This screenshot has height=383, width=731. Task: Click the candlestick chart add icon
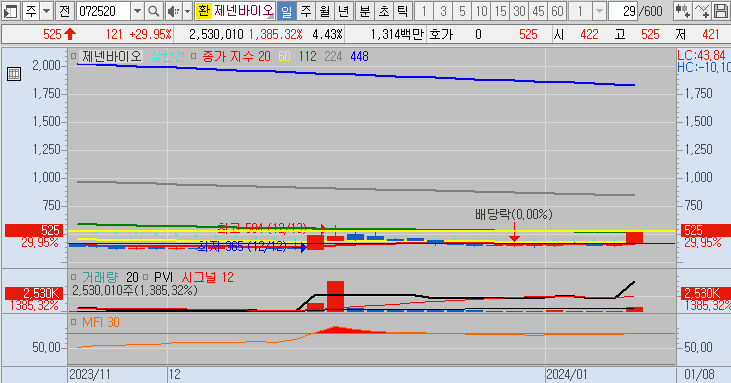coord(683,11)
